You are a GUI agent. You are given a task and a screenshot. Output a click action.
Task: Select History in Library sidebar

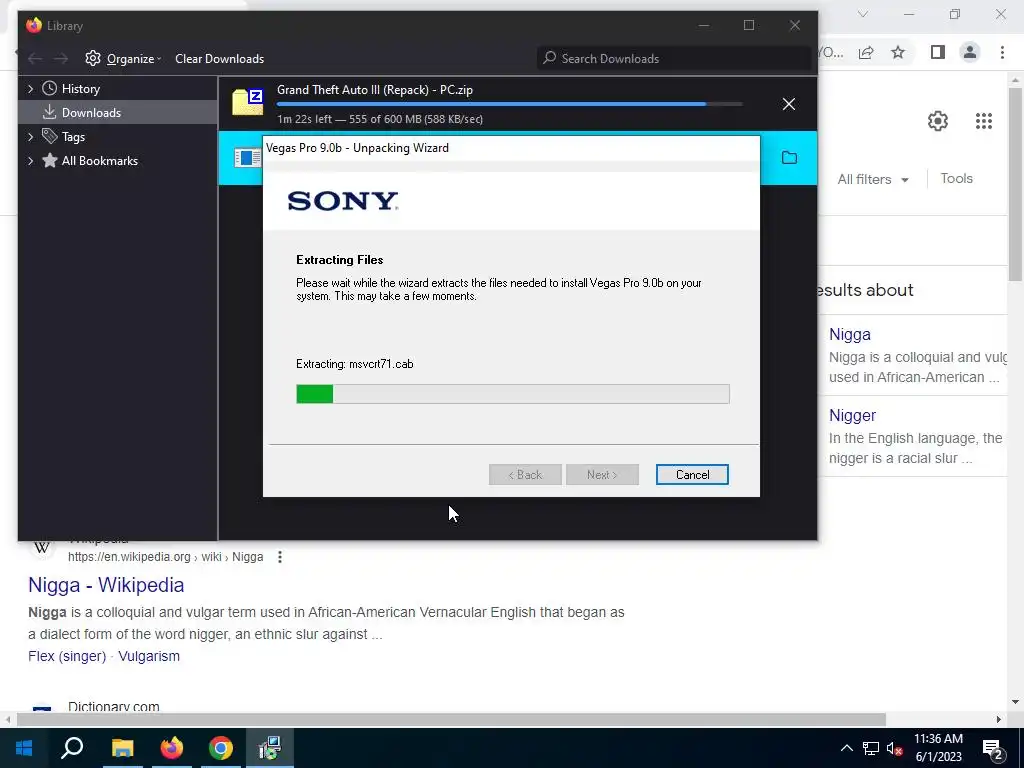(x=80, y=89)
